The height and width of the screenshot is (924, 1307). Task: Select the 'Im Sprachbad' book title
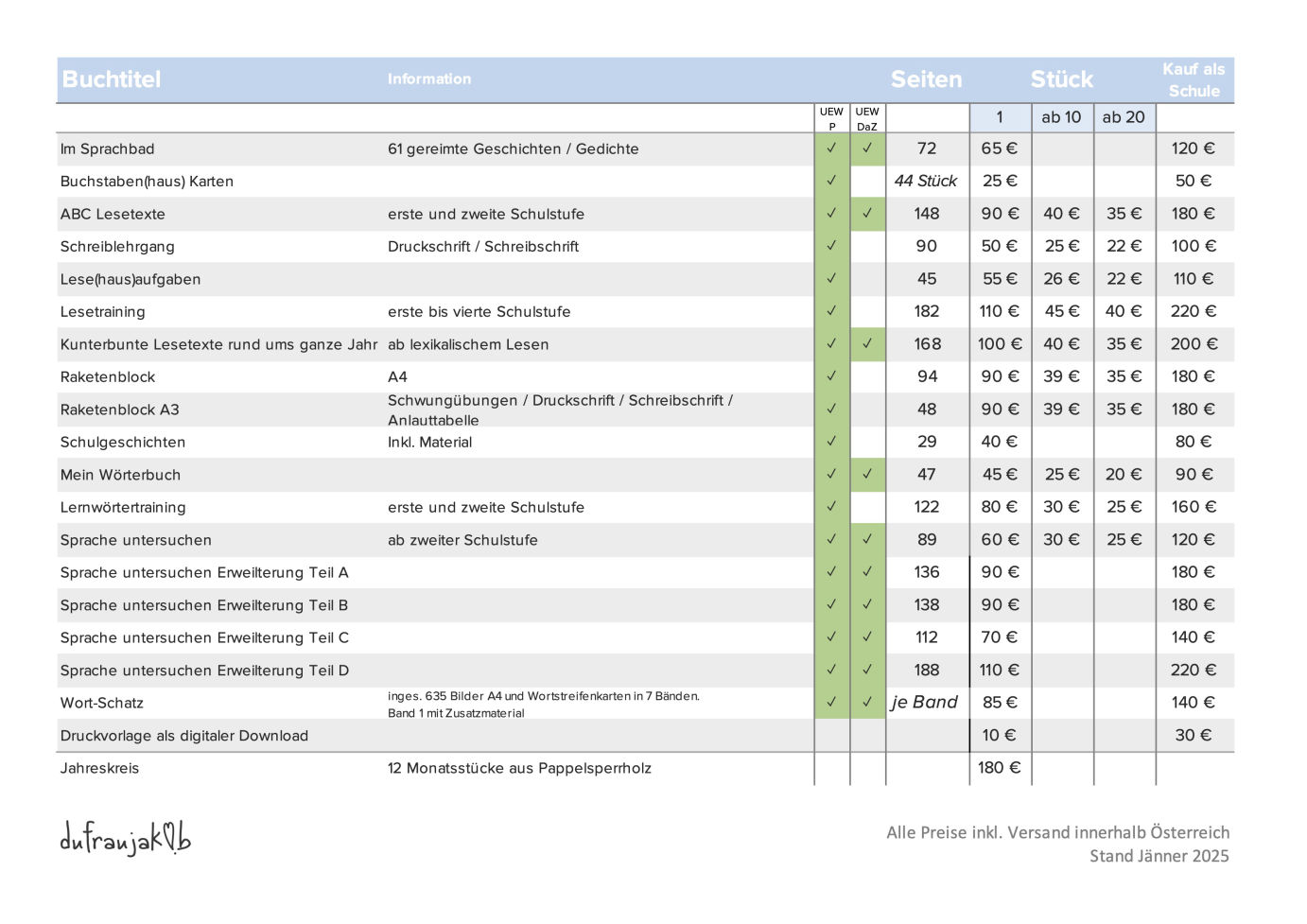click(x=107, y=149)
